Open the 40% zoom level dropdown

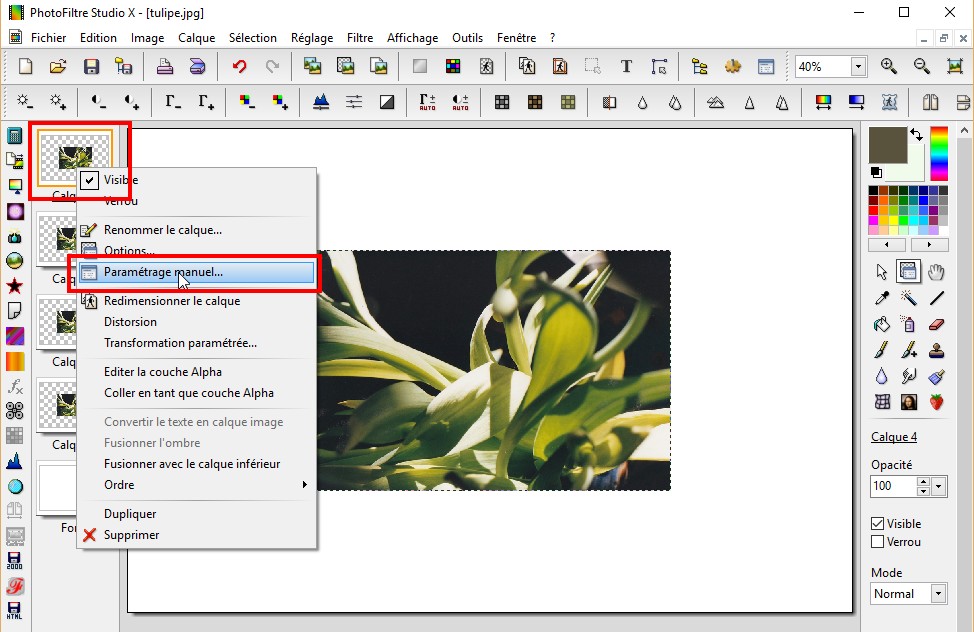click(x=858, y=67)
